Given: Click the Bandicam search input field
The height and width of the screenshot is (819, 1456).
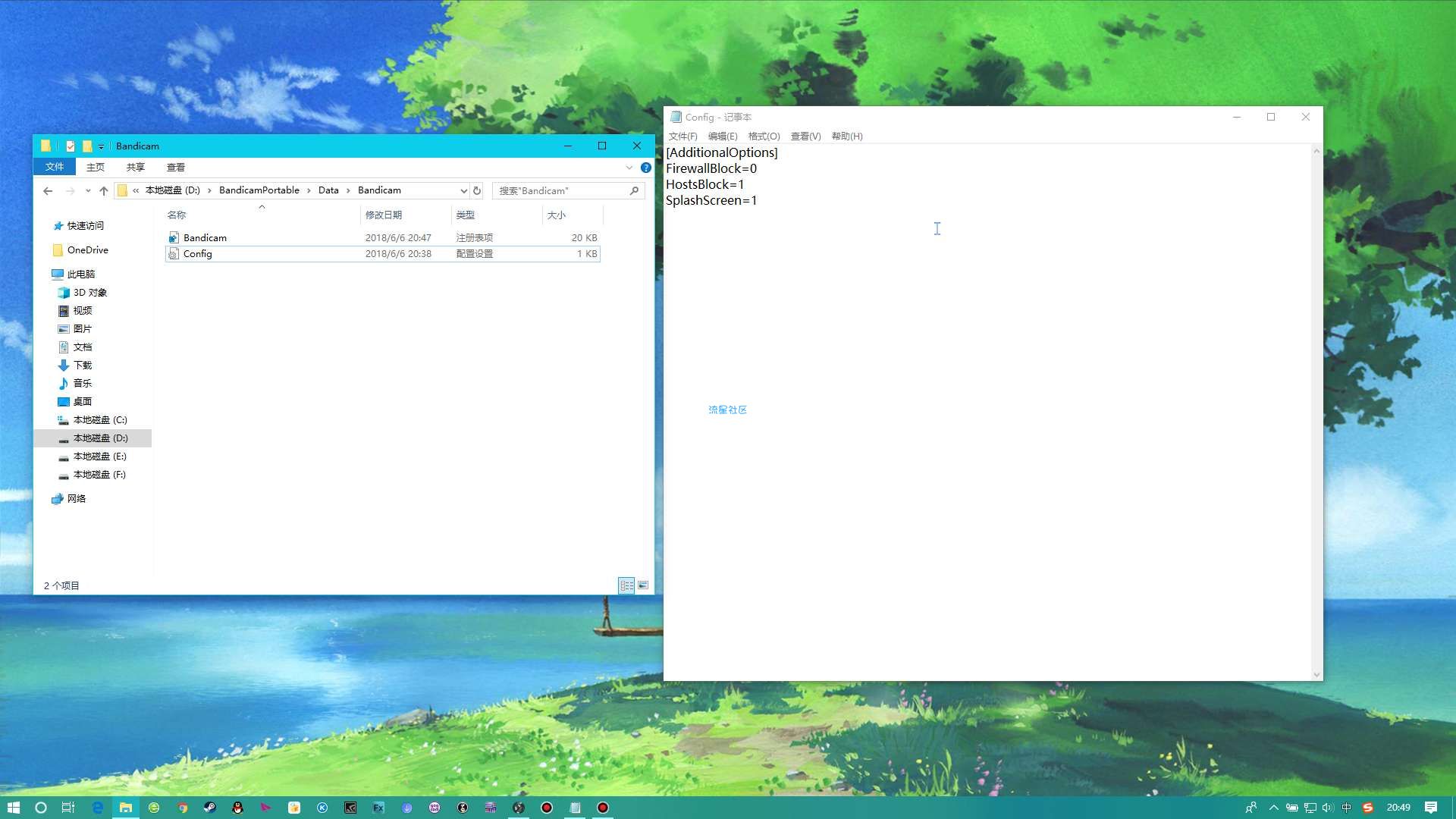Looking at the screenshot, I should point(561,190).
